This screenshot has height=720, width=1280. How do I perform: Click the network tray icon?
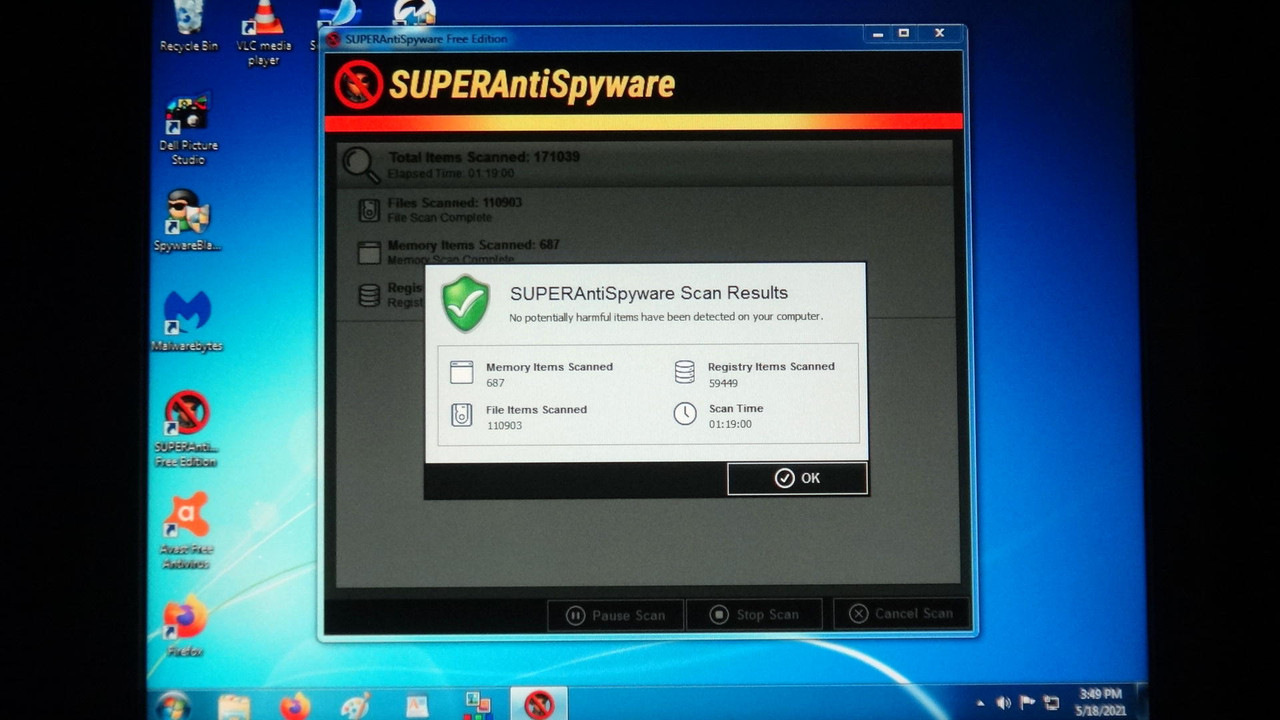pyautogui.click(x=1051, y=702)
